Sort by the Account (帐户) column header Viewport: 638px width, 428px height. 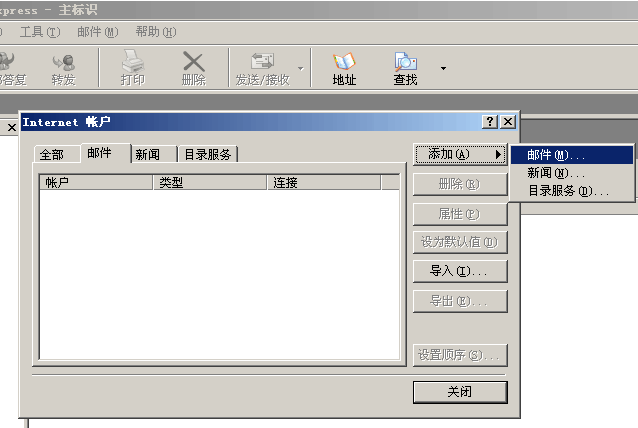click(x=96, y=183)
